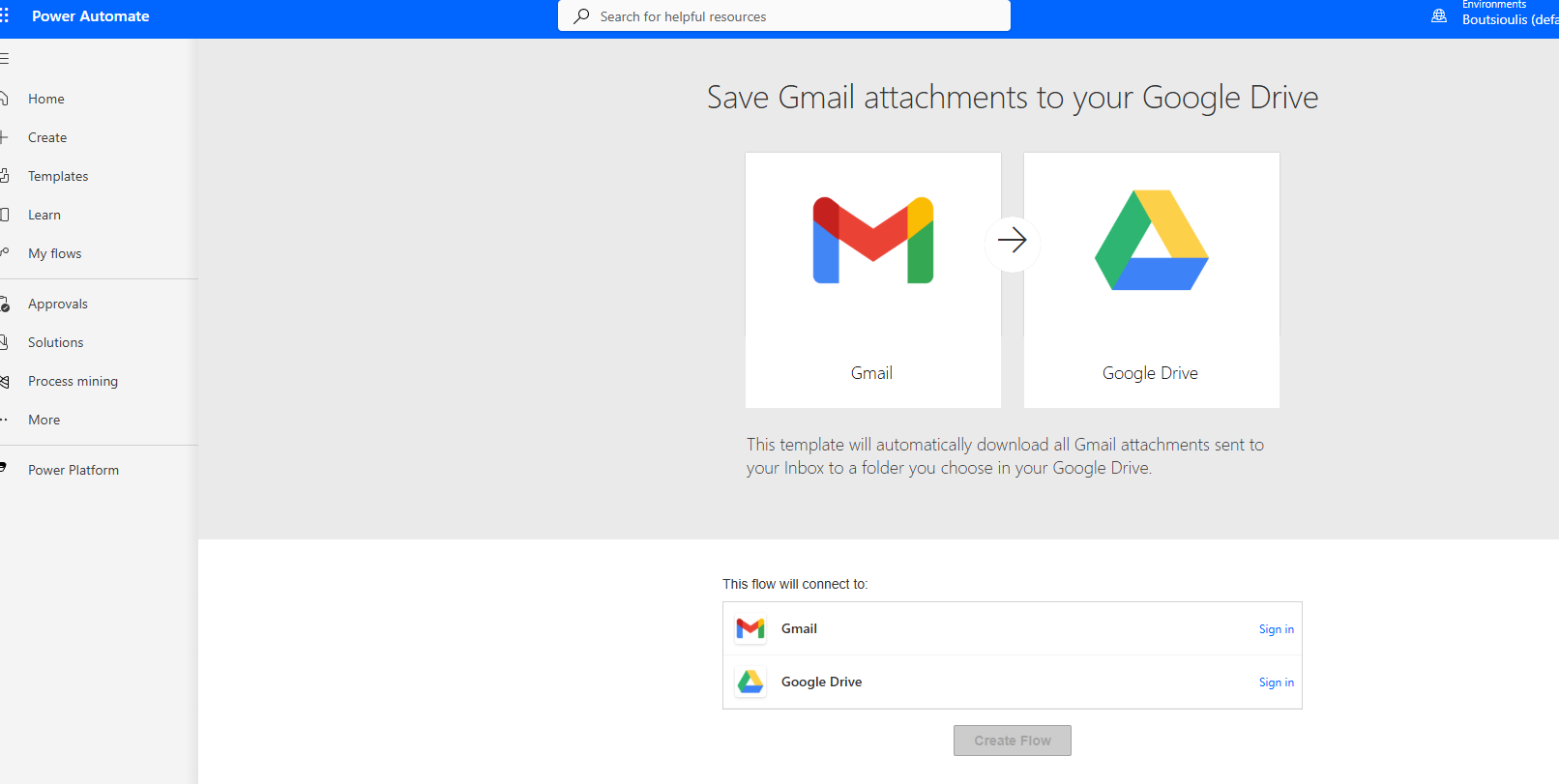
Task: Click the small Google Drive connector icon
Action: pyautogui.click(x=750, y=682)
